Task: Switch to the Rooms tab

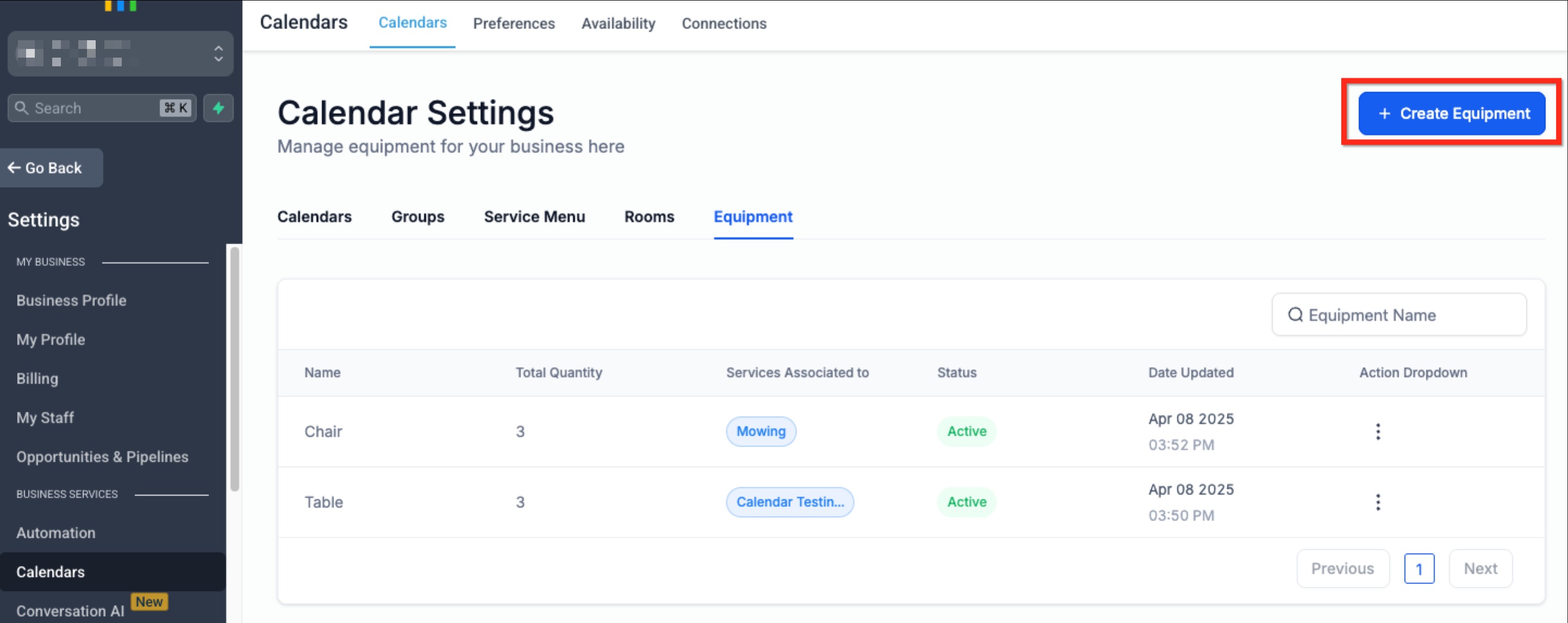Action: 649,216
